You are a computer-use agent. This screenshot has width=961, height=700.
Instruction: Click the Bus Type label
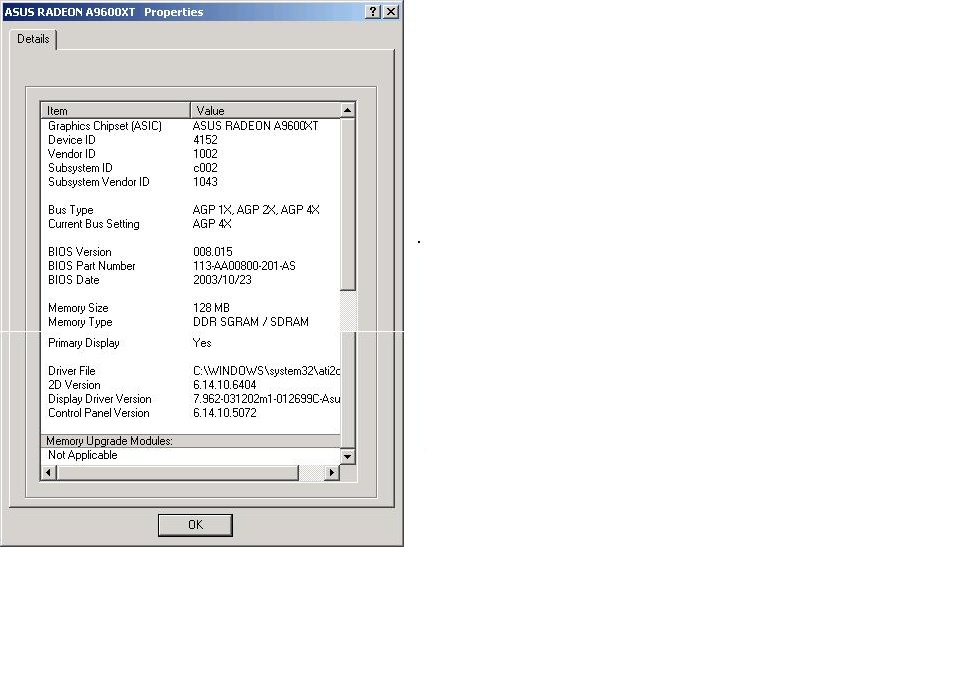click(x=70, y=210)
